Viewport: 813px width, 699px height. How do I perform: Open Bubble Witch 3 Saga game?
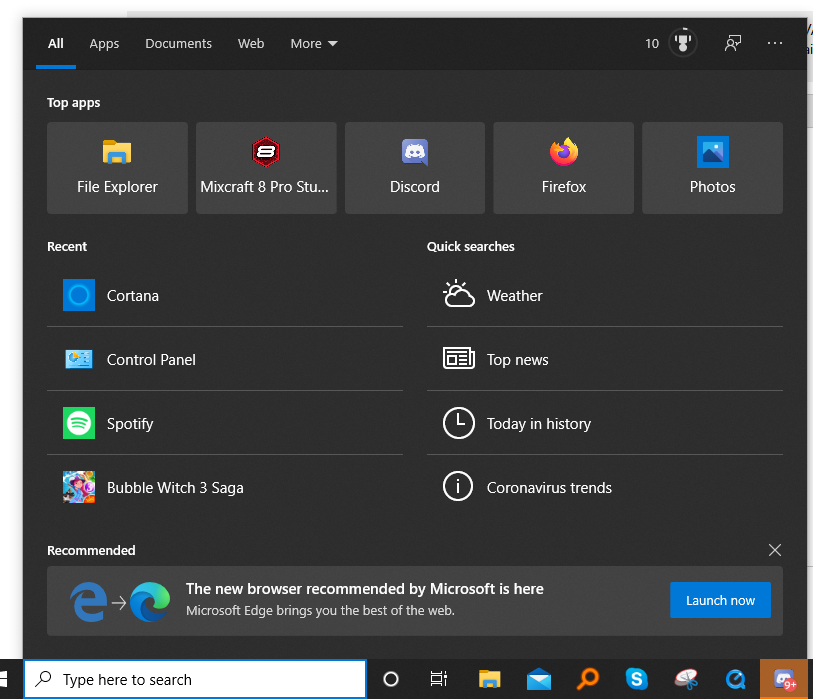(x=225, y=487)
